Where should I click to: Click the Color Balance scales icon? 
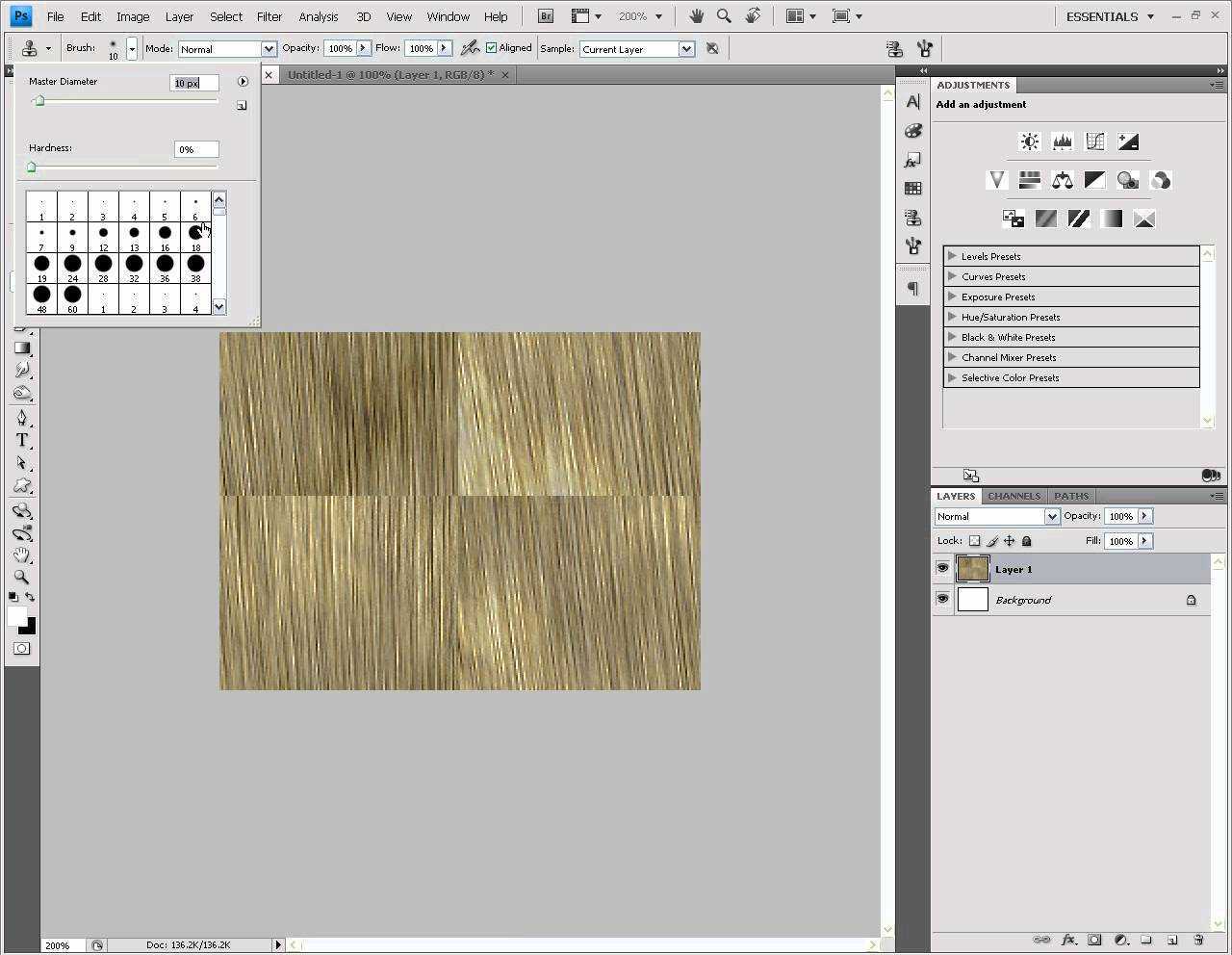click(x=1063, y=180)
